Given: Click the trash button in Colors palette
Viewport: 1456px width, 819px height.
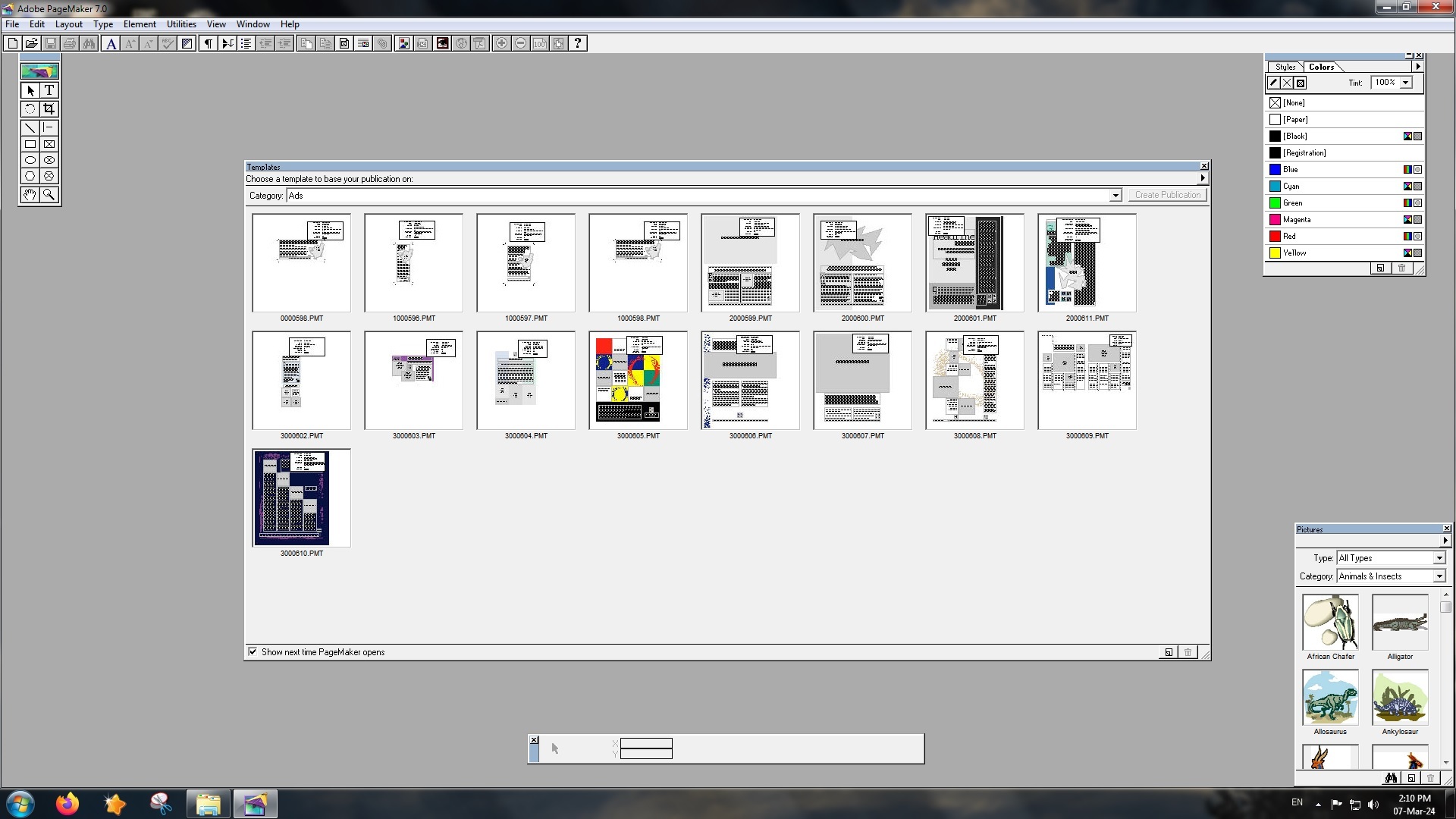Looking at the screenshot, I should (x=1401, y=268).
